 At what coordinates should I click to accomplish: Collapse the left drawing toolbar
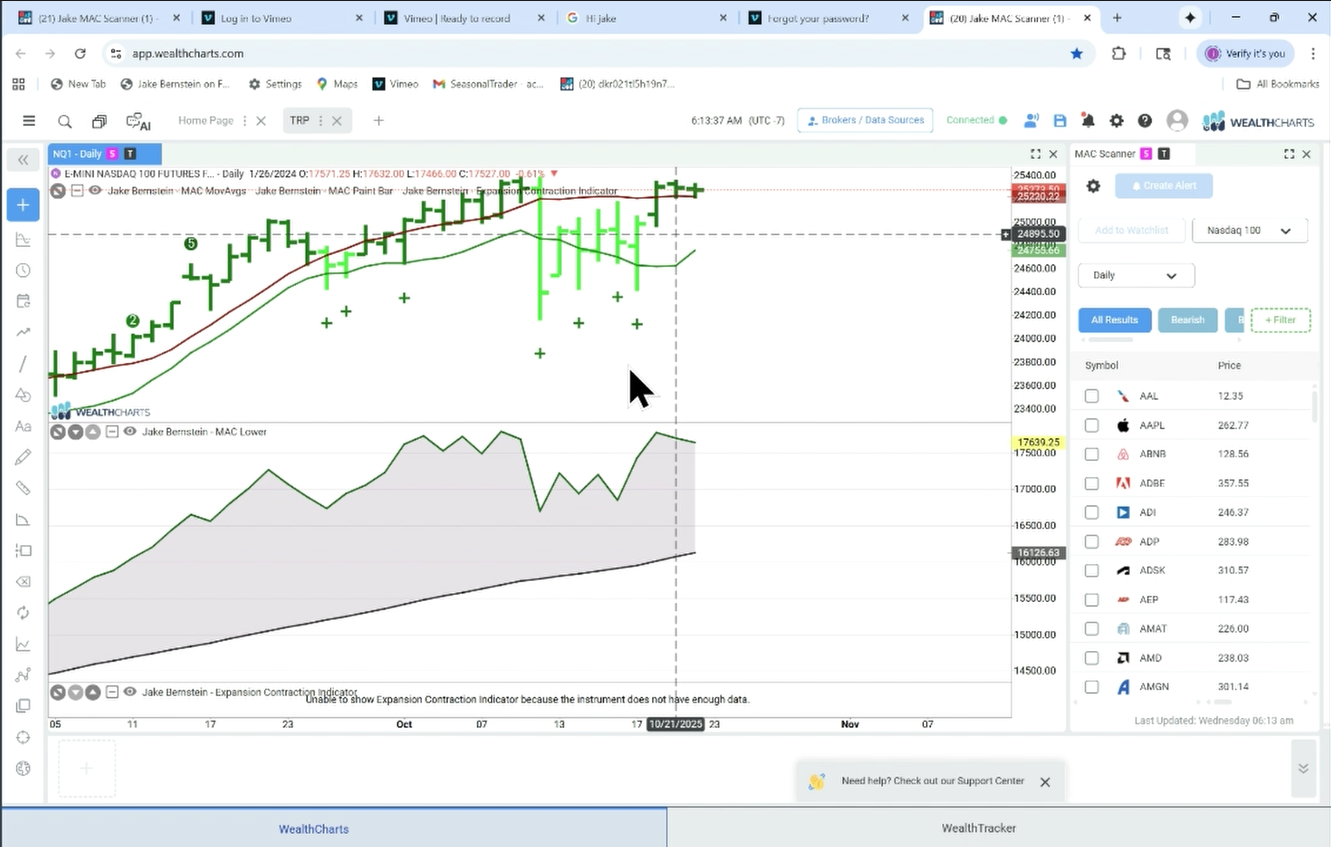tap(23, 160)
